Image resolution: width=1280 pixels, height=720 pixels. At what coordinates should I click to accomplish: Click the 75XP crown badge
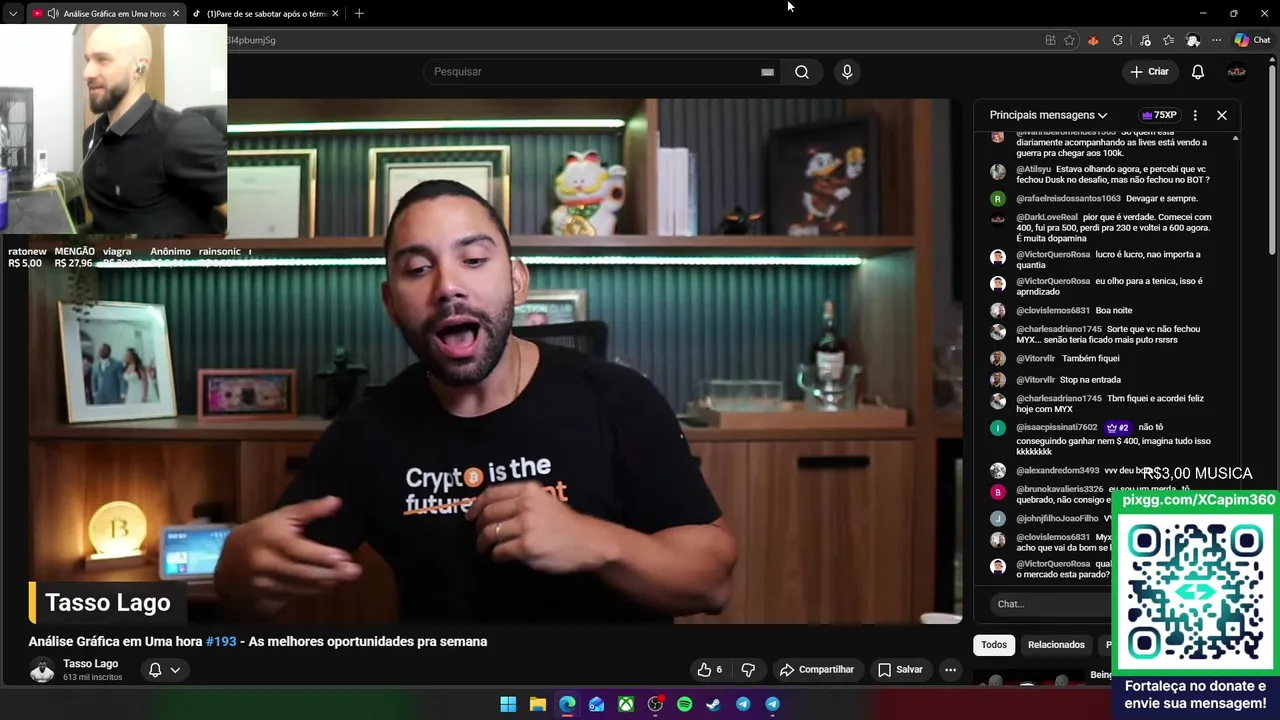1159,115
